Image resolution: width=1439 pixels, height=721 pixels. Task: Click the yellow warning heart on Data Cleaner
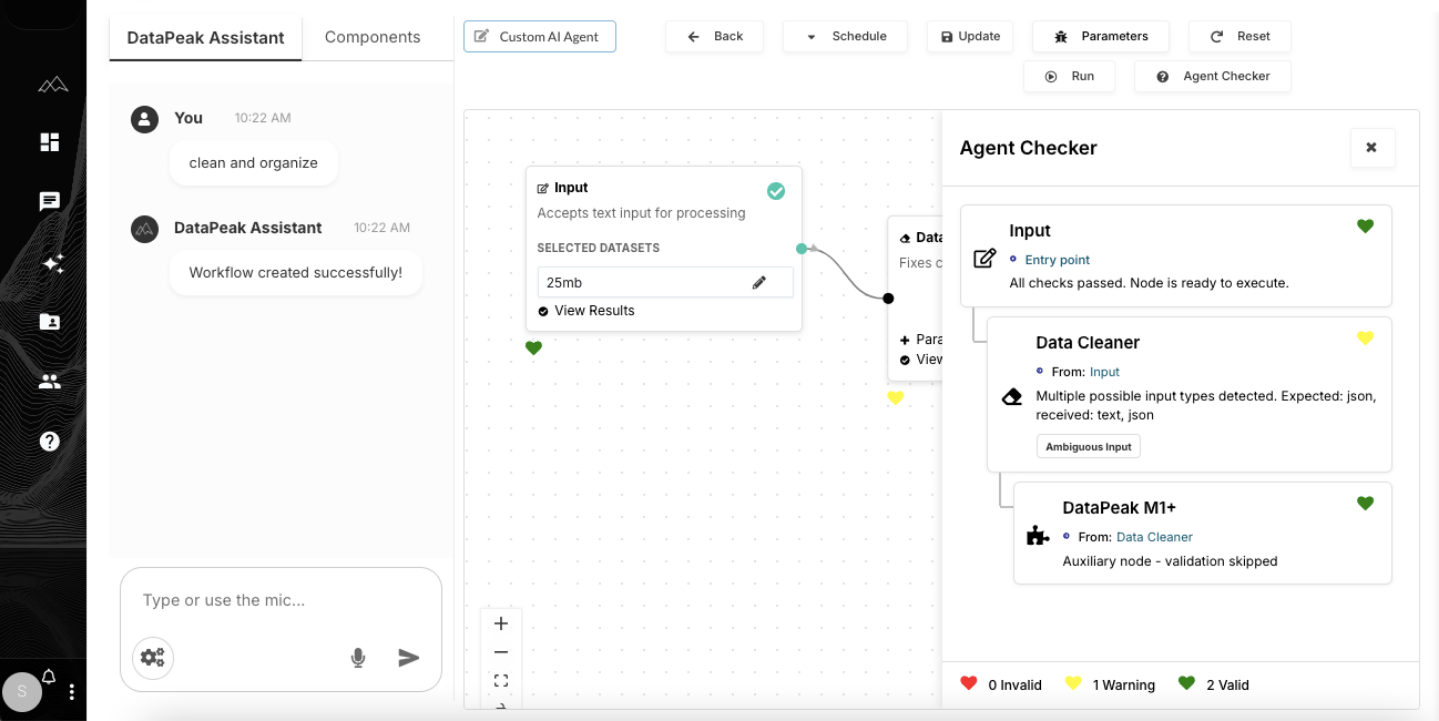pyautogui.click(x=1365, y=338)
